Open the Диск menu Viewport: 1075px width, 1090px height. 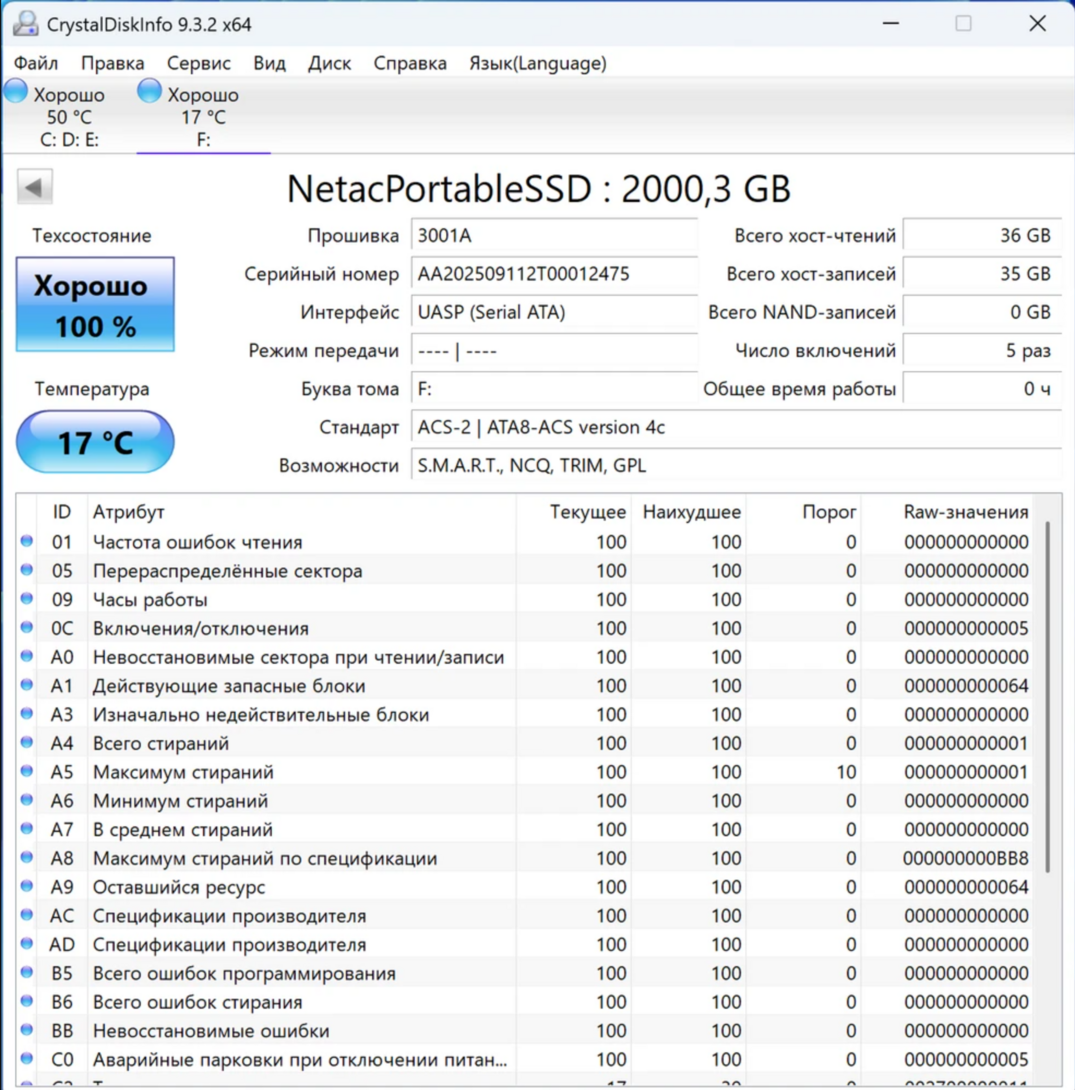point(329,63)
